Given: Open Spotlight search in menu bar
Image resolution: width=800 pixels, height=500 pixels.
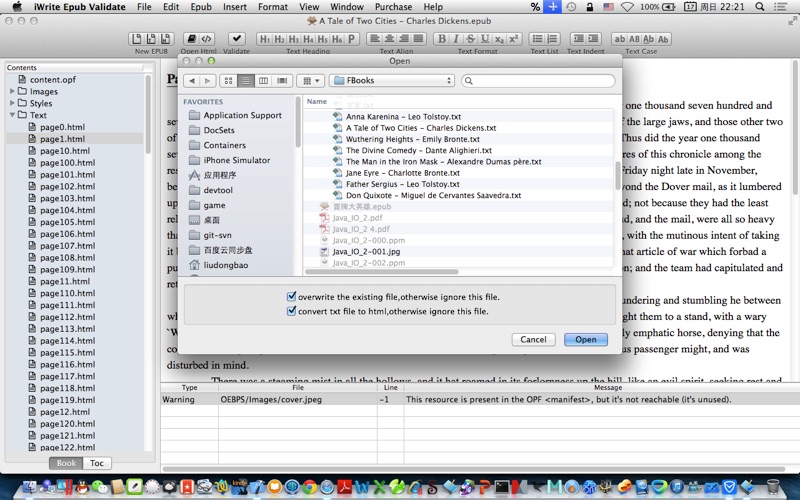Looking at the screenshot, I should coord(760,7).
